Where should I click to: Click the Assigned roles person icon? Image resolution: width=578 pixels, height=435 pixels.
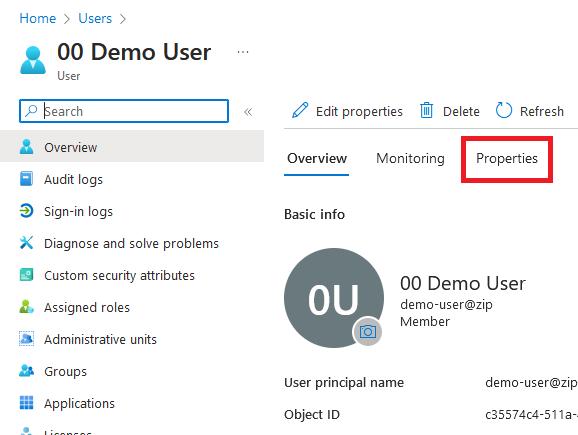26,307
